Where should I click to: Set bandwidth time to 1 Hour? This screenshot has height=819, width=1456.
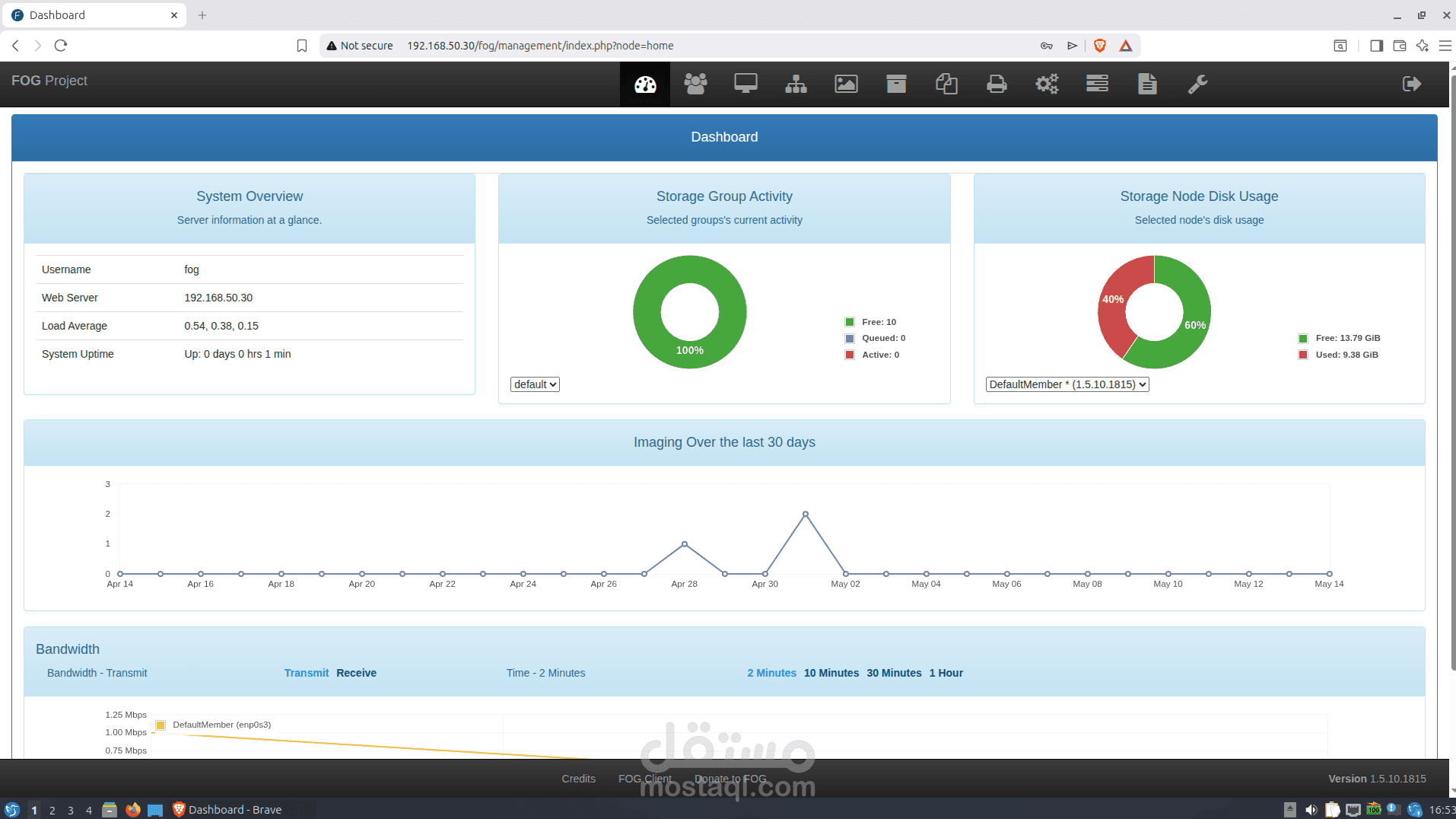click(x=946, y=673)
